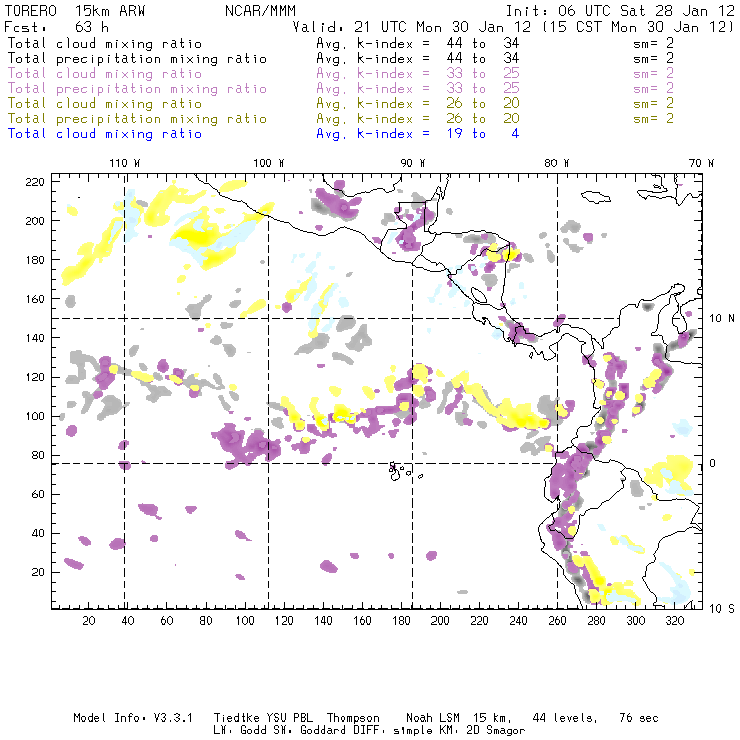Select the "Valid: 21 UTC Mon 30 Jan 12" text
Viewport: 740px width, 740px height.
pyautogui.click(x=411, y=26)
